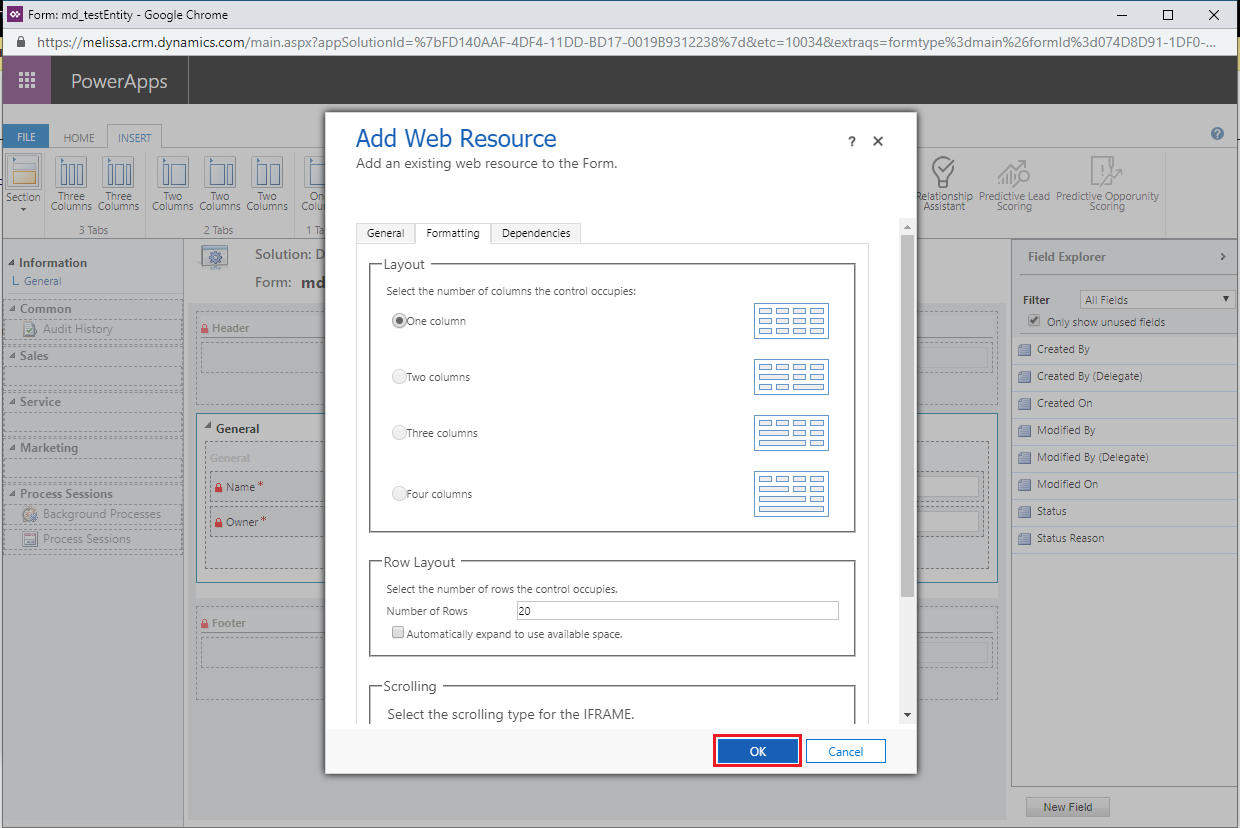This screenshot has height=828, width=1240.
Task: Click the Section icon in the ribbon
Action: (x=24, y=171)
